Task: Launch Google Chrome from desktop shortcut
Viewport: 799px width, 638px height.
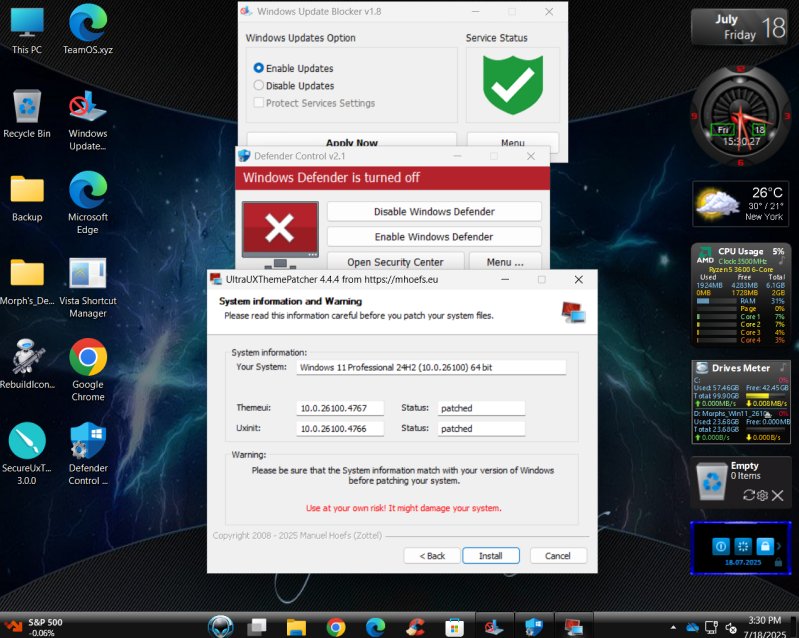Action: (x=88, y=370)
